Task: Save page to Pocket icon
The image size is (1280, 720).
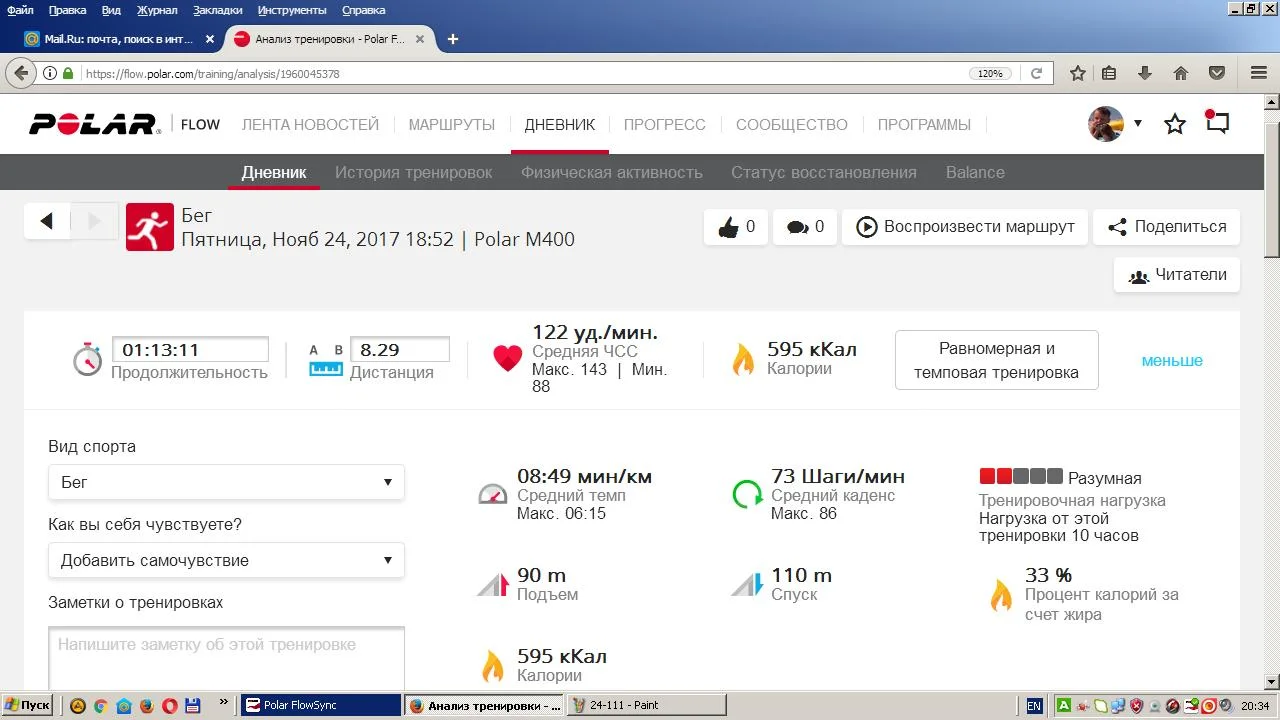Action: 1217,73
